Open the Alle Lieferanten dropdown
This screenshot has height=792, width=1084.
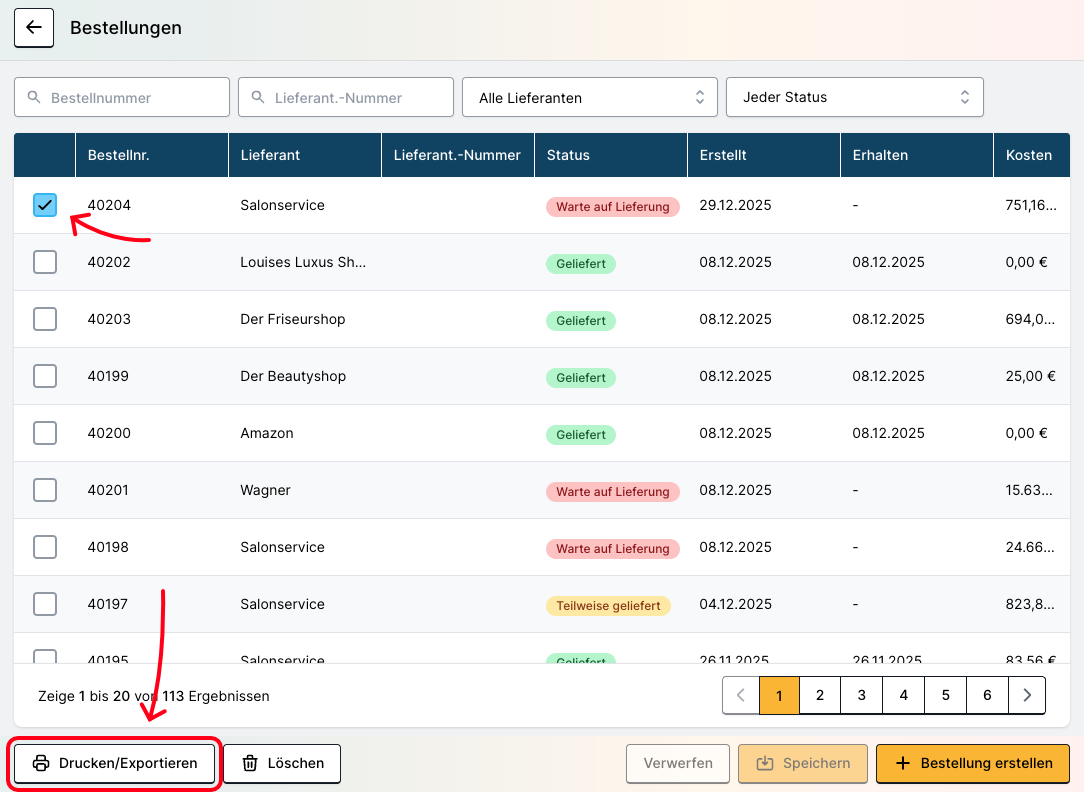589,98
